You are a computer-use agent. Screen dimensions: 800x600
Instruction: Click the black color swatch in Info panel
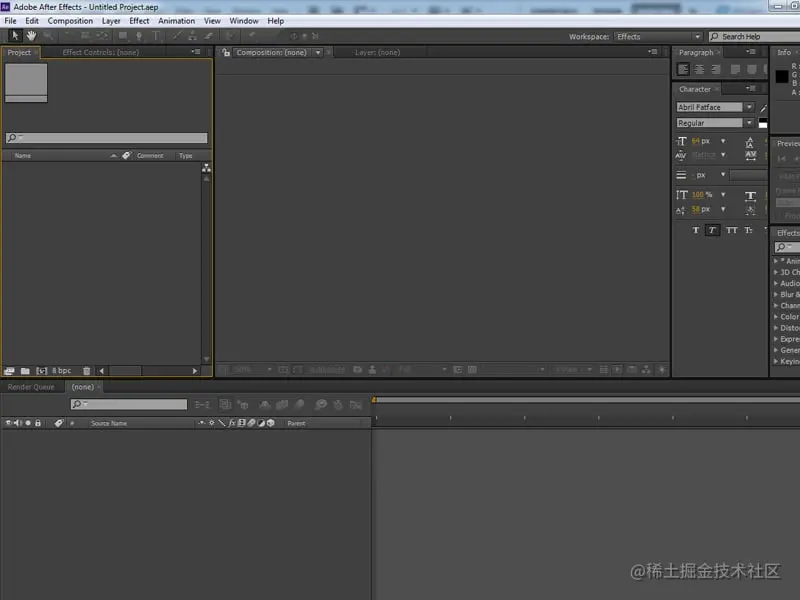pyautogui.click(x=782, y=77)
